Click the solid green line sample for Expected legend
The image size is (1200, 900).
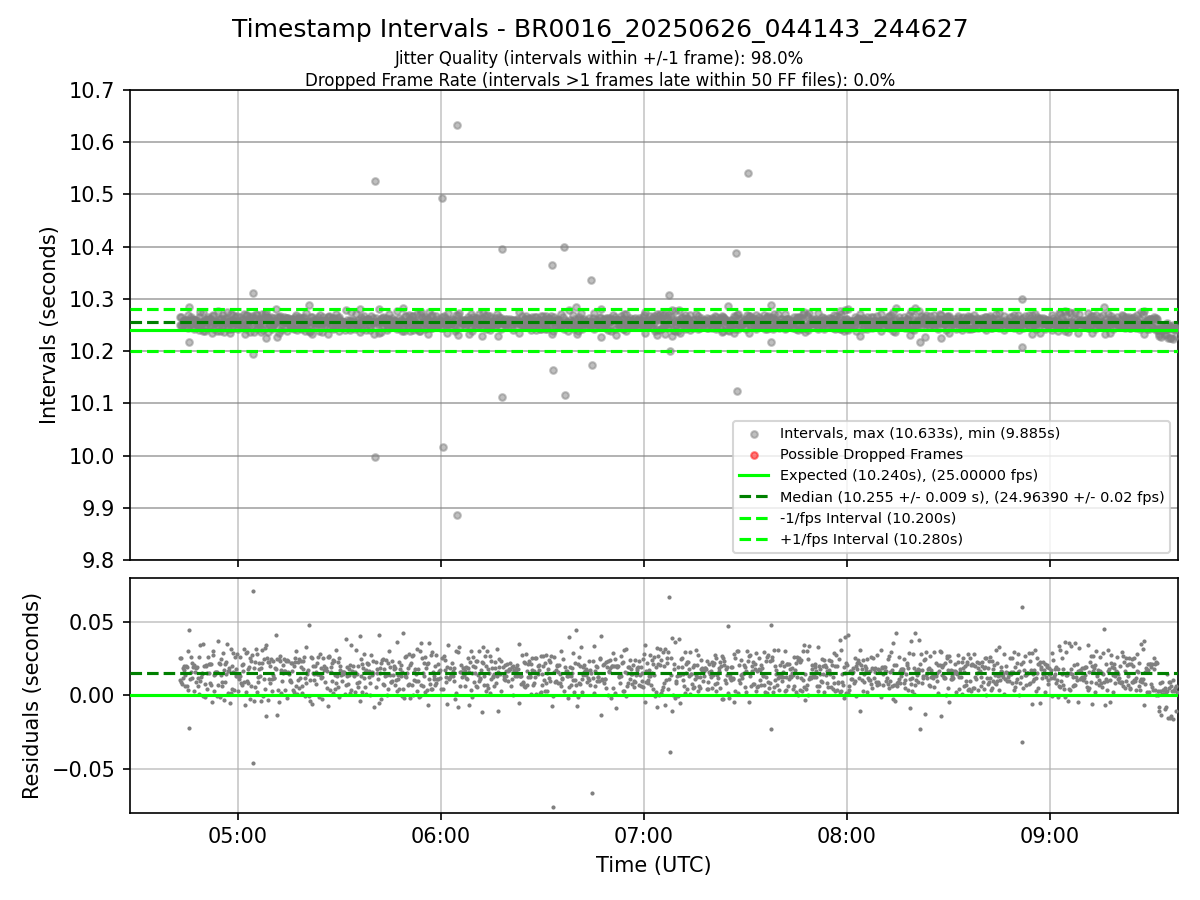click(x=755, y=476)
